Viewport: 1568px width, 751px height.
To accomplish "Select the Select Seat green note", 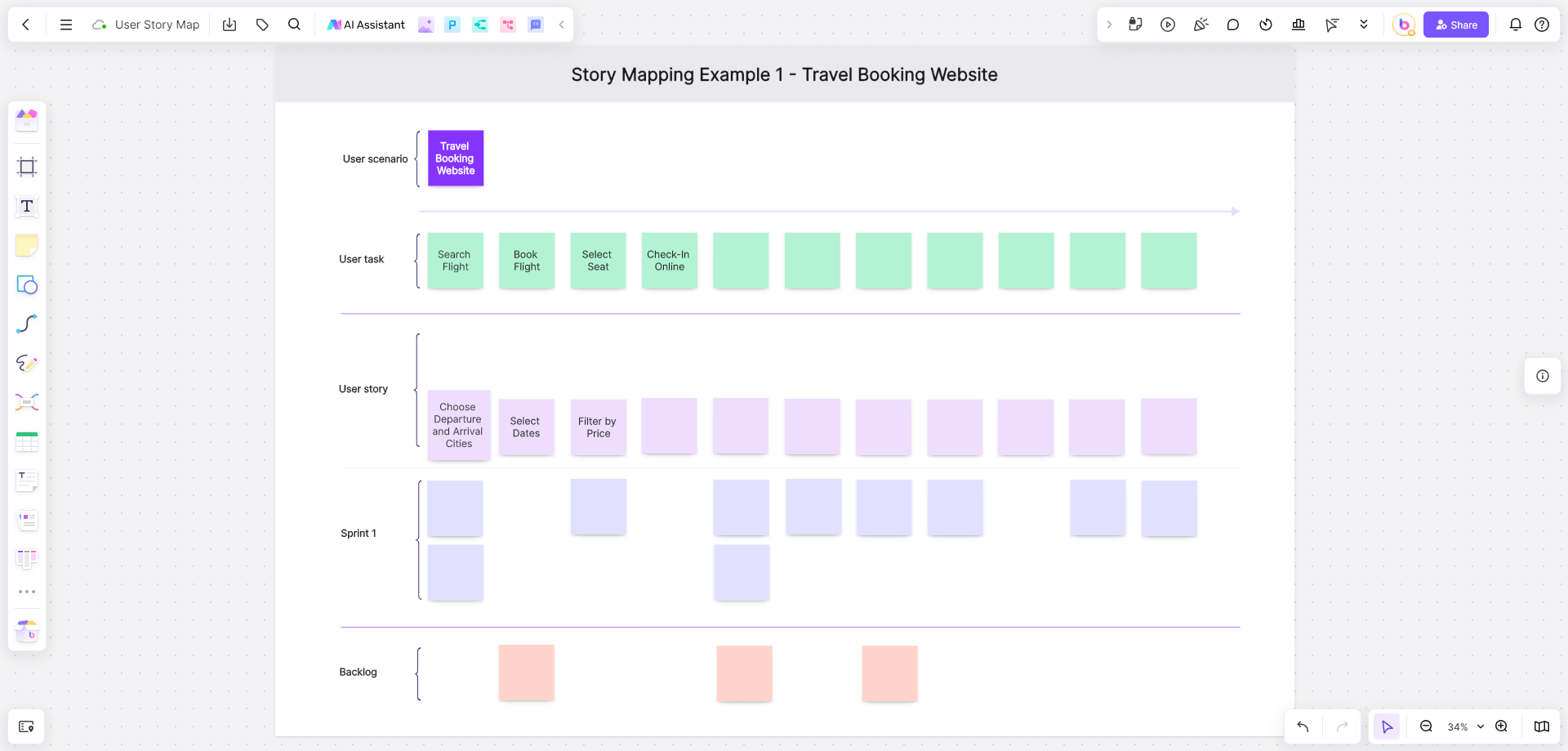I will (x=598, y=261).
